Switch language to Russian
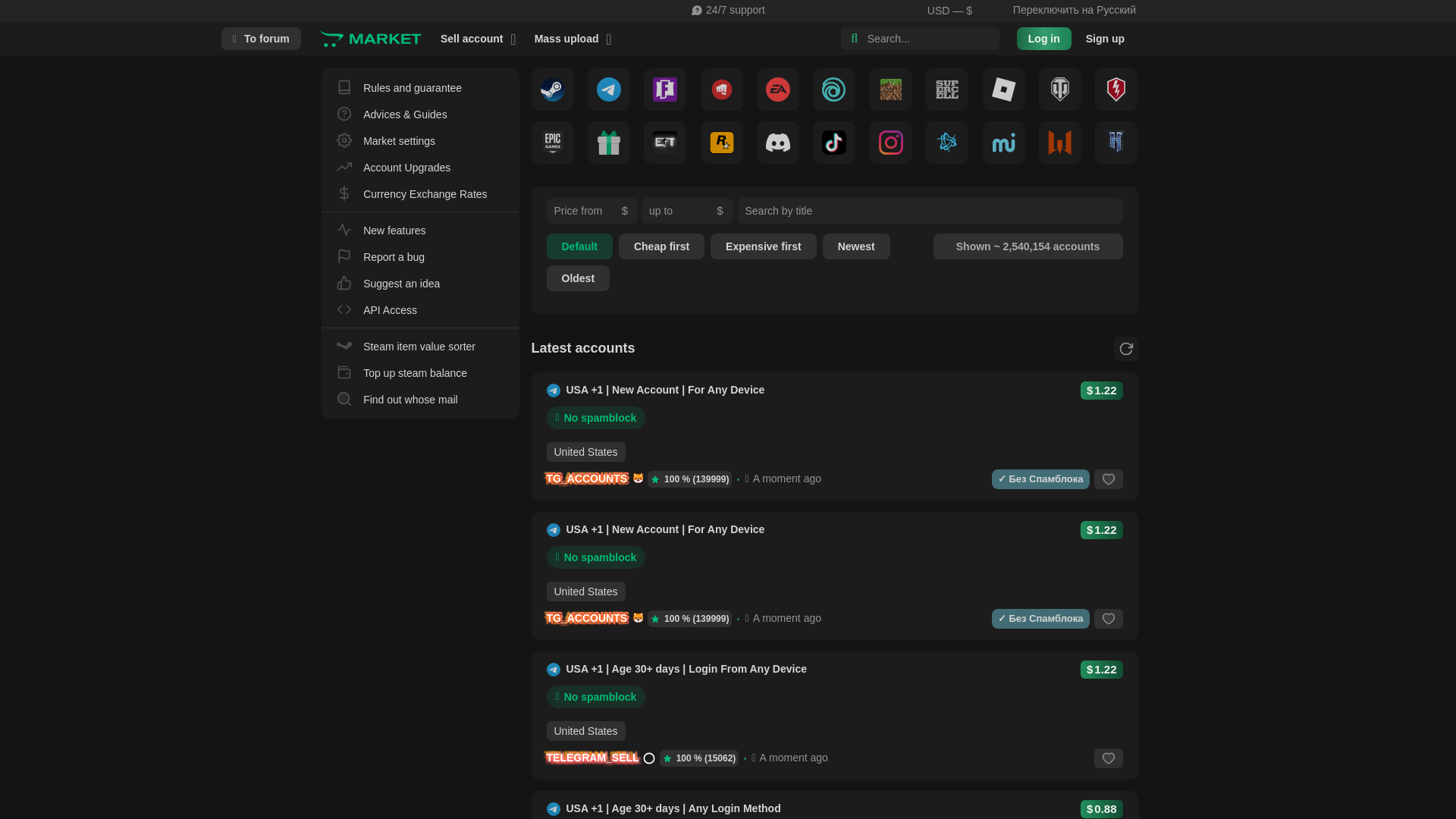Image resolution: width=1456 pixels, height=819 pixels. (1074, 10)
